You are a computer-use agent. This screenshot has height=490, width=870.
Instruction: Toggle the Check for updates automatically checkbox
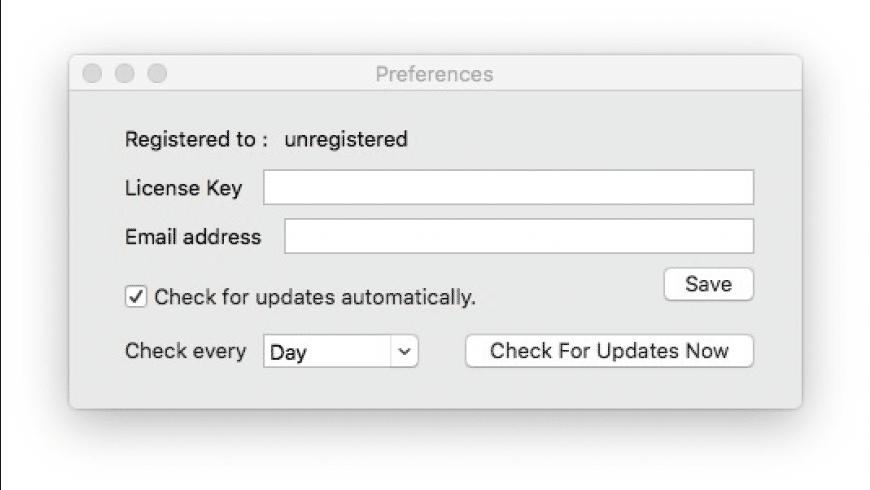tap(135, 296)
